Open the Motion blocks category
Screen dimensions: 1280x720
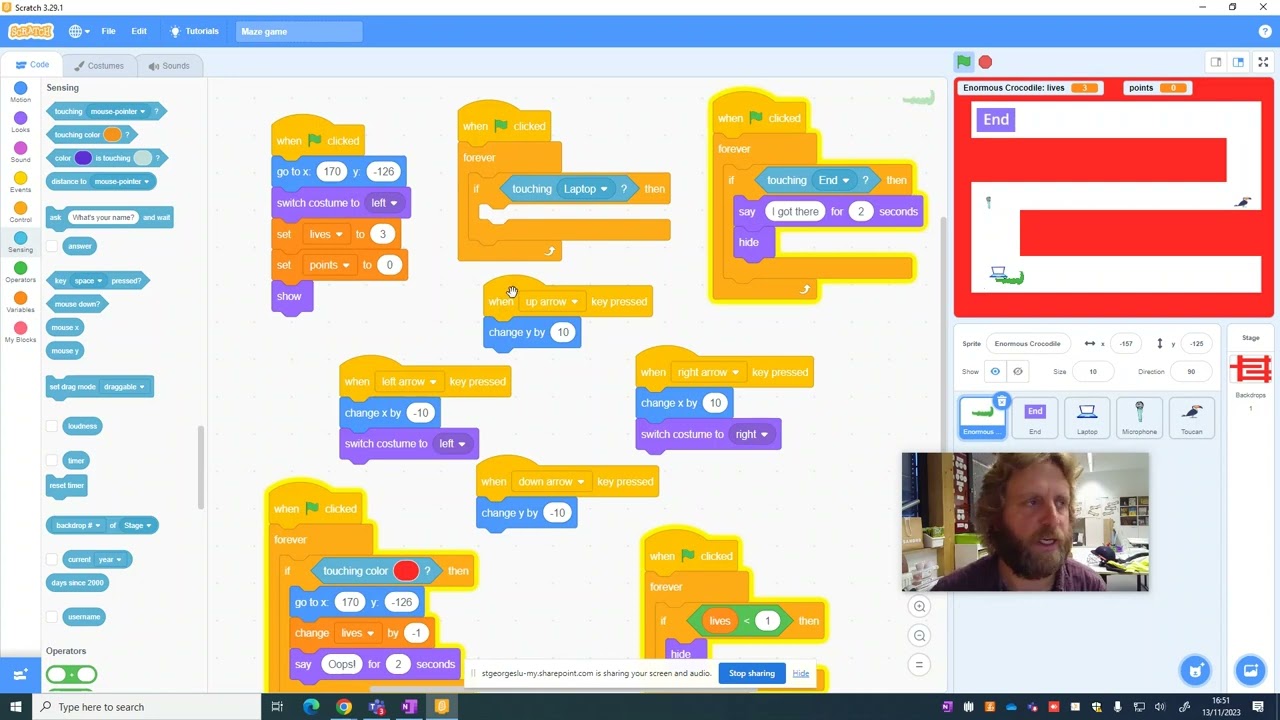pos(20,93)
